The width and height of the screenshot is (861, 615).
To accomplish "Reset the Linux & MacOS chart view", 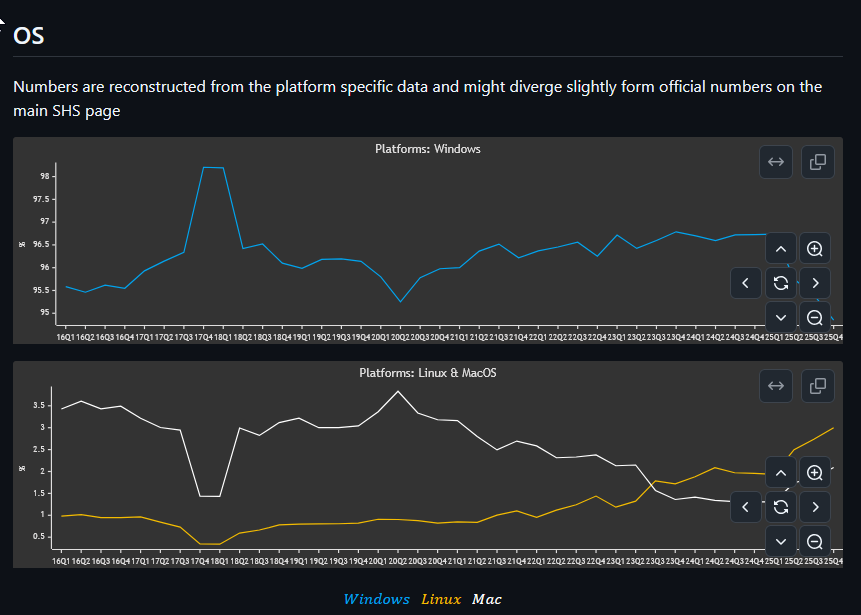I will 781,506.
